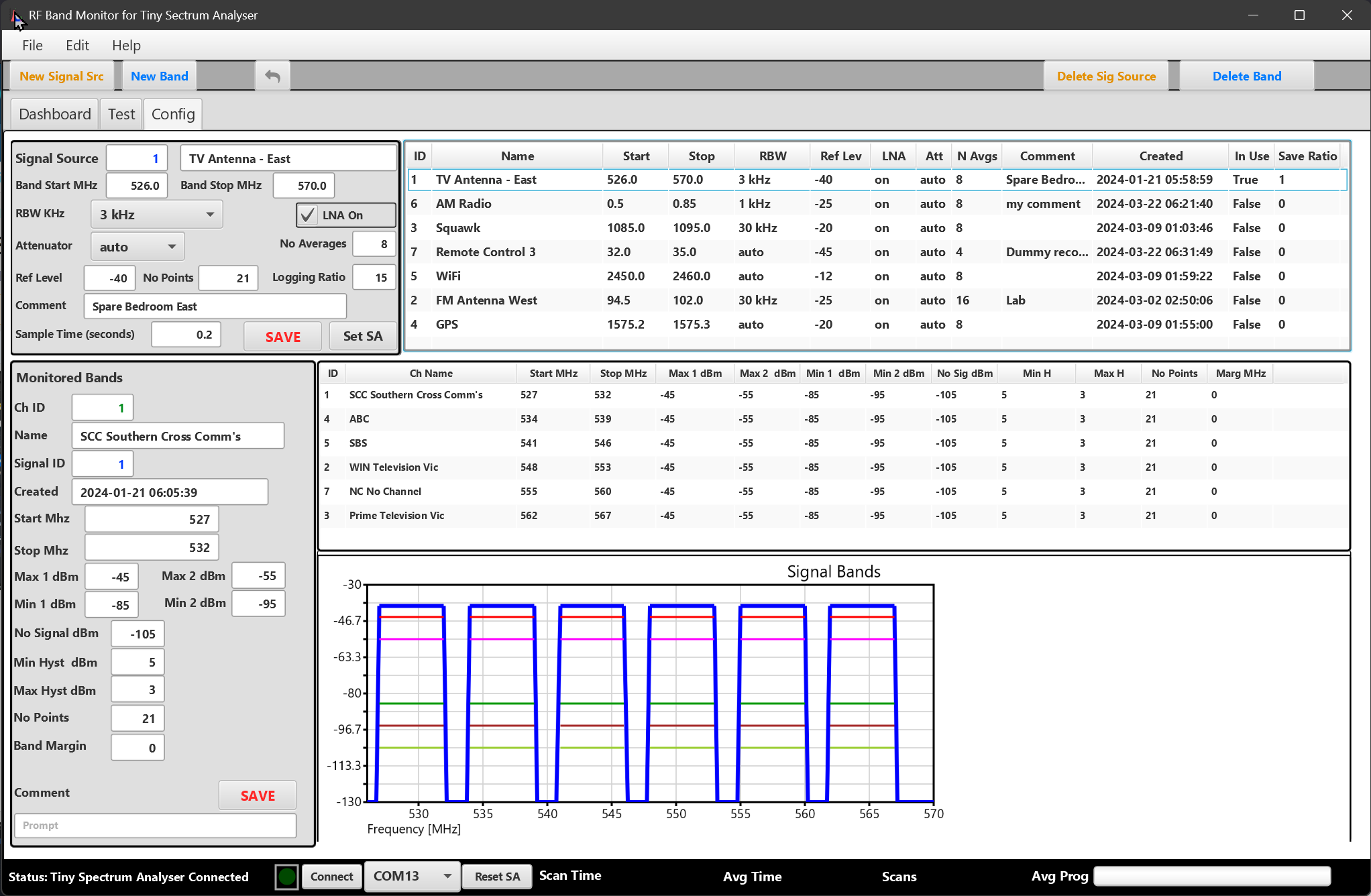Expand the Attenuator auto dropdown
The height and width of the screenshot is (896, 1371).
tap(138, 247)
